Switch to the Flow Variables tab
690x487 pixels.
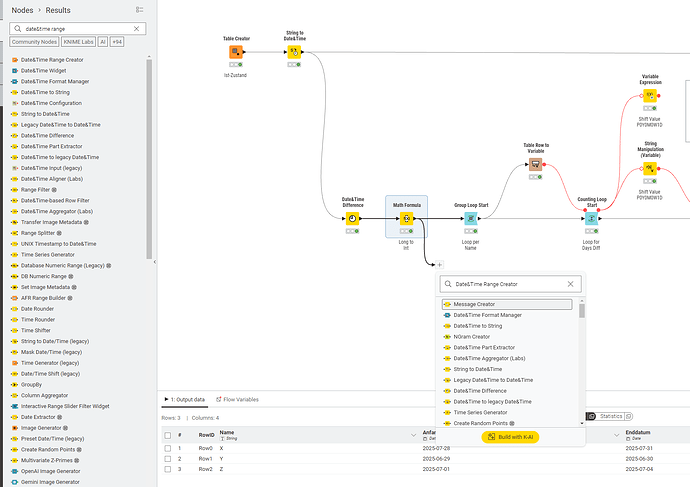pyautogui.click(x=236, y=399)
